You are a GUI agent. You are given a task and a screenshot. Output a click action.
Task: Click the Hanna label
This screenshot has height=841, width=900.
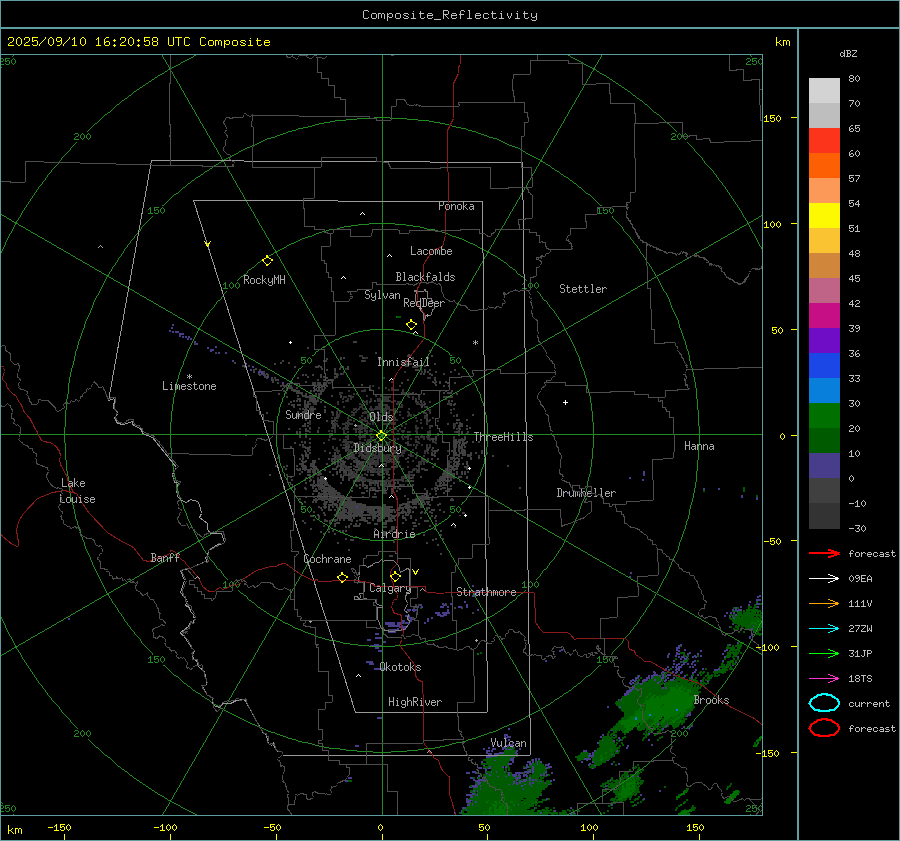(699, 446)
